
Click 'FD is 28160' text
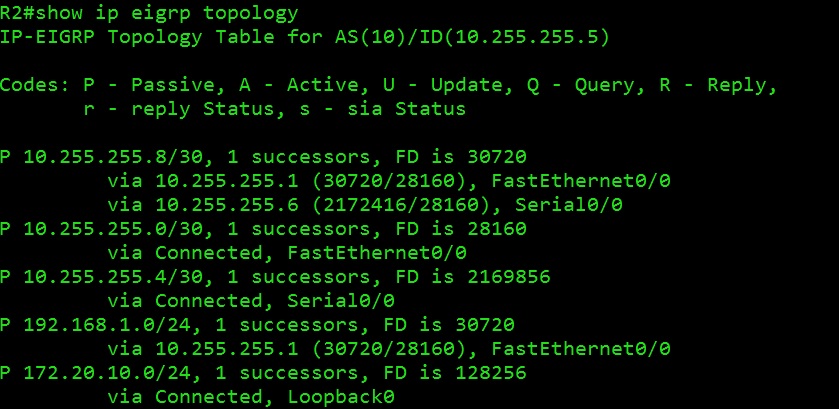pos(461,229)
